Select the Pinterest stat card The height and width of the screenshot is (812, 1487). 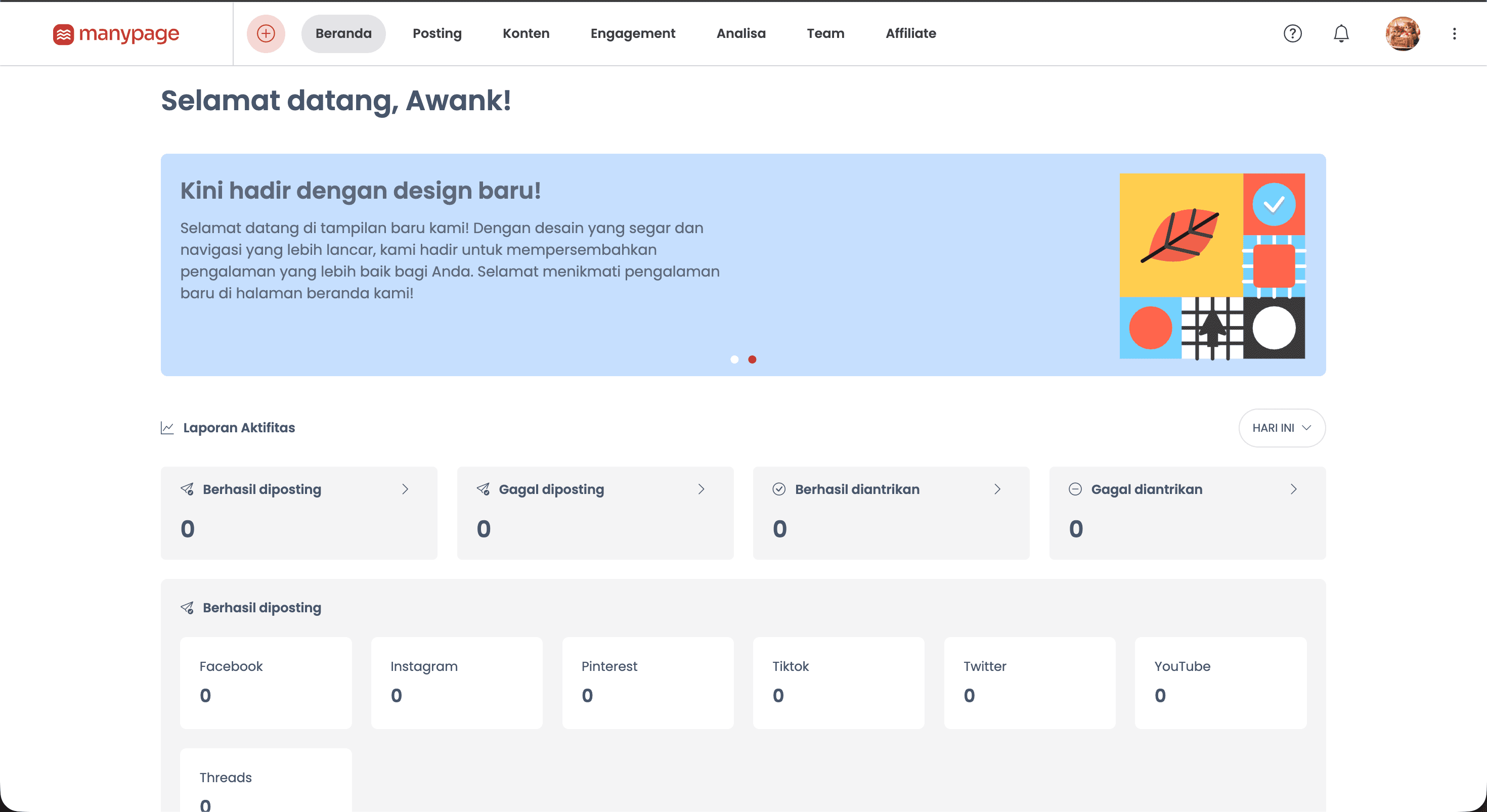tap(648, 683)
